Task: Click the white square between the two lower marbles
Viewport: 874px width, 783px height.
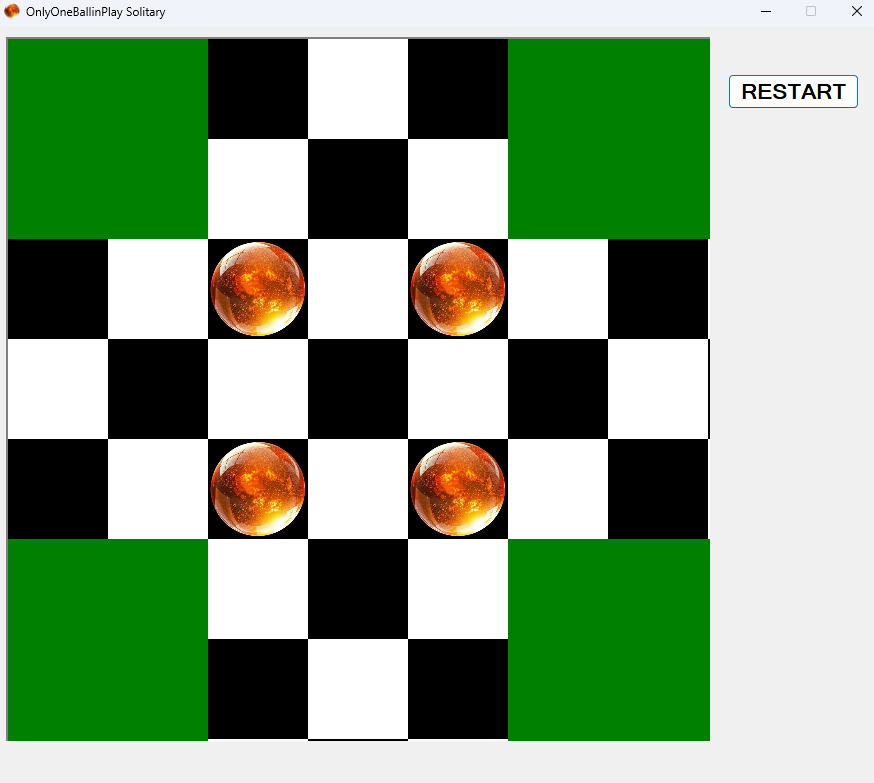Action: 358,489
